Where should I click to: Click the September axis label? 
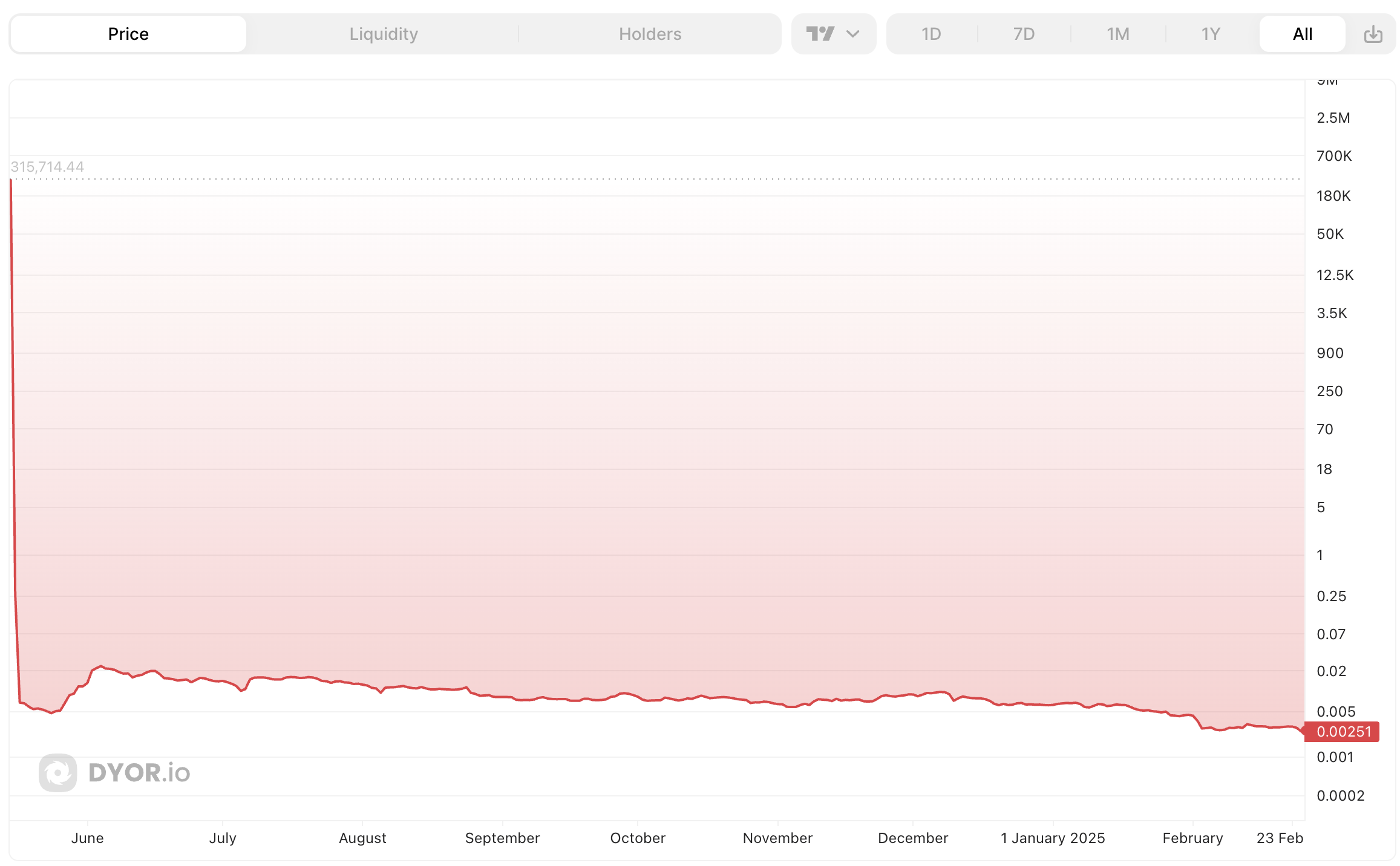click(x=502, y=838)
